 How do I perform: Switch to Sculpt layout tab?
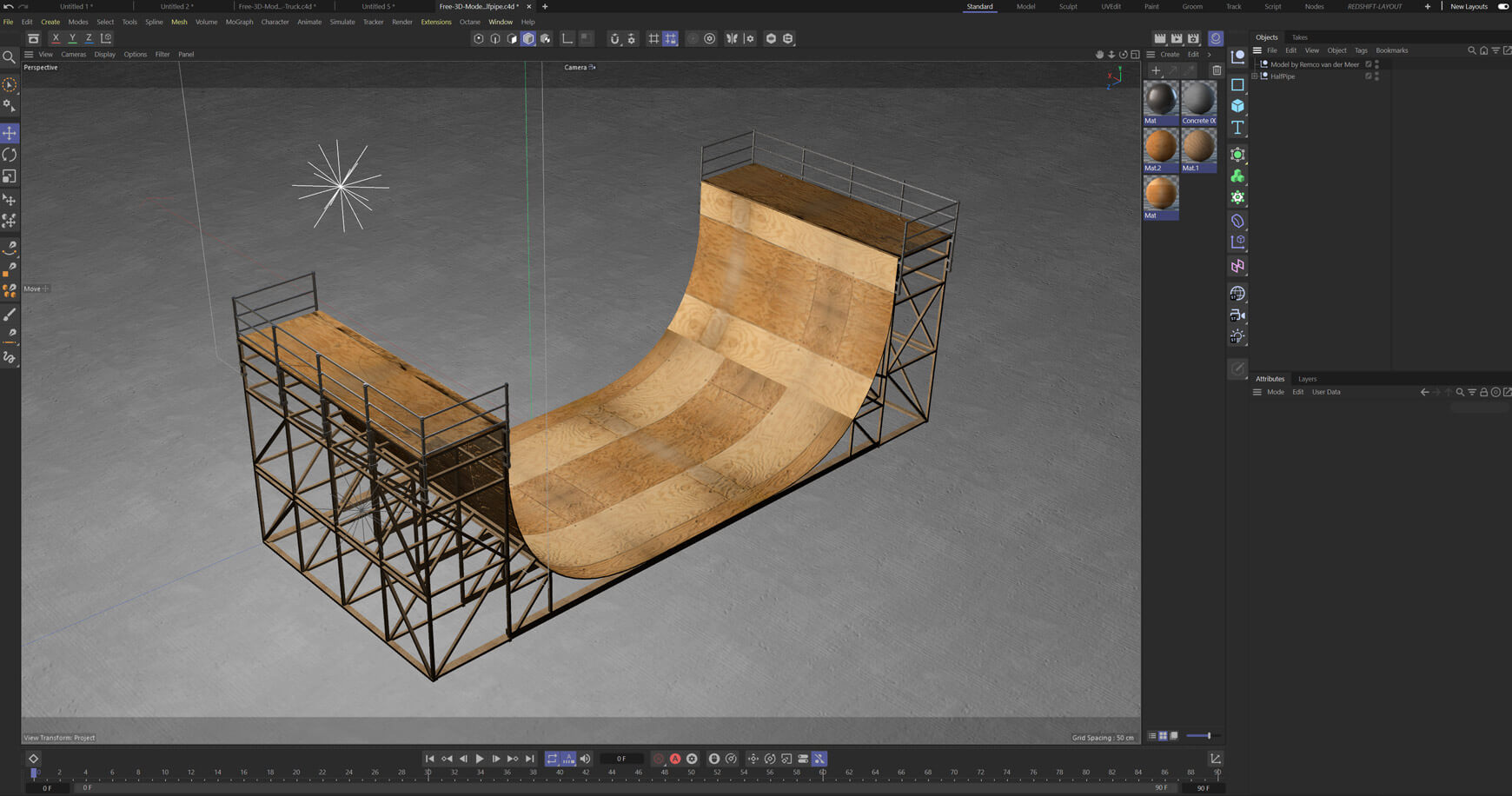(x=1068, y=6)
